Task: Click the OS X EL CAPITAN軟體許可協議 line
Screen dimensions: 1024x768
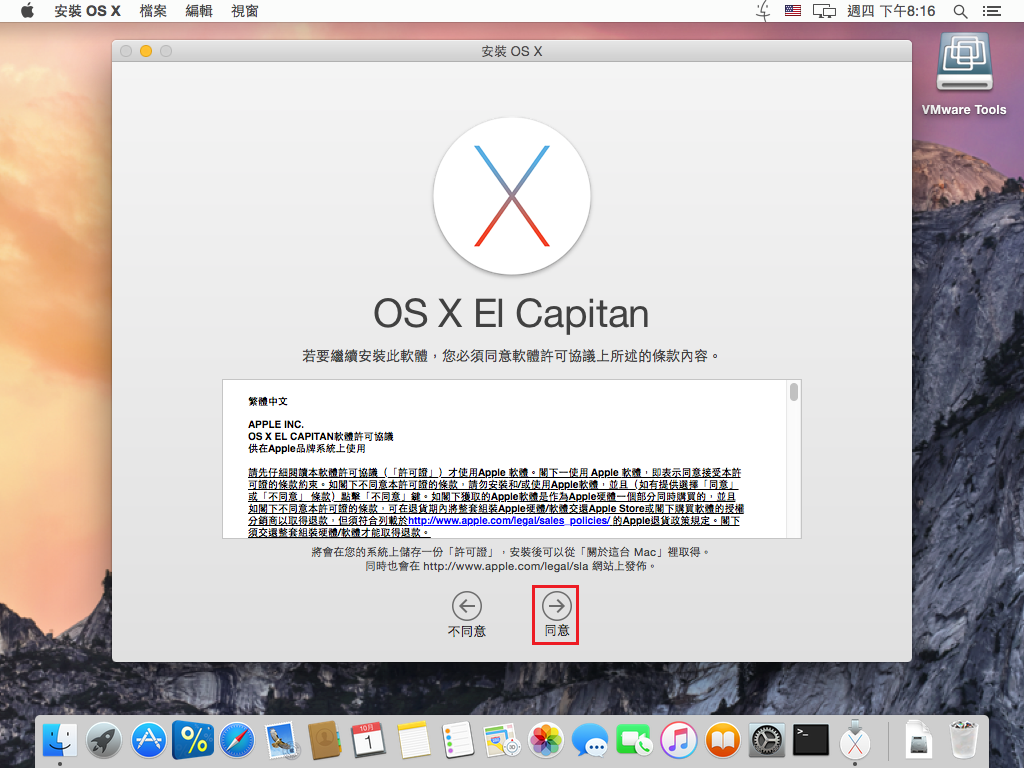Action: pyautogui.click(x=321, y=436)
